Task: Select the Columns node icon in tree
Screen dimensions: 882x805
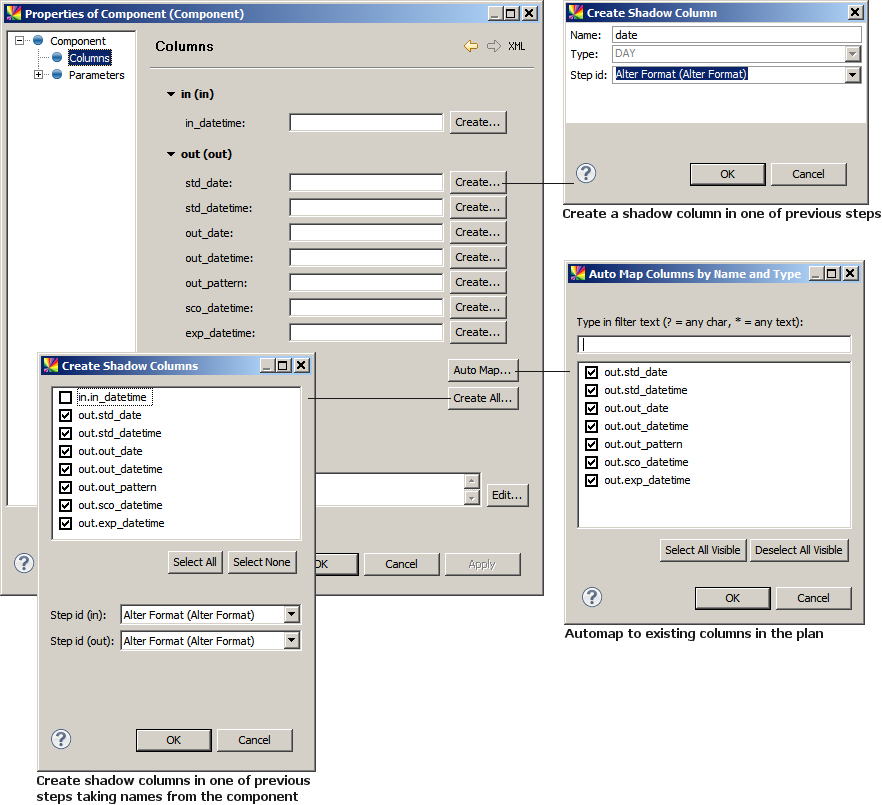Action: click(57, 58)
